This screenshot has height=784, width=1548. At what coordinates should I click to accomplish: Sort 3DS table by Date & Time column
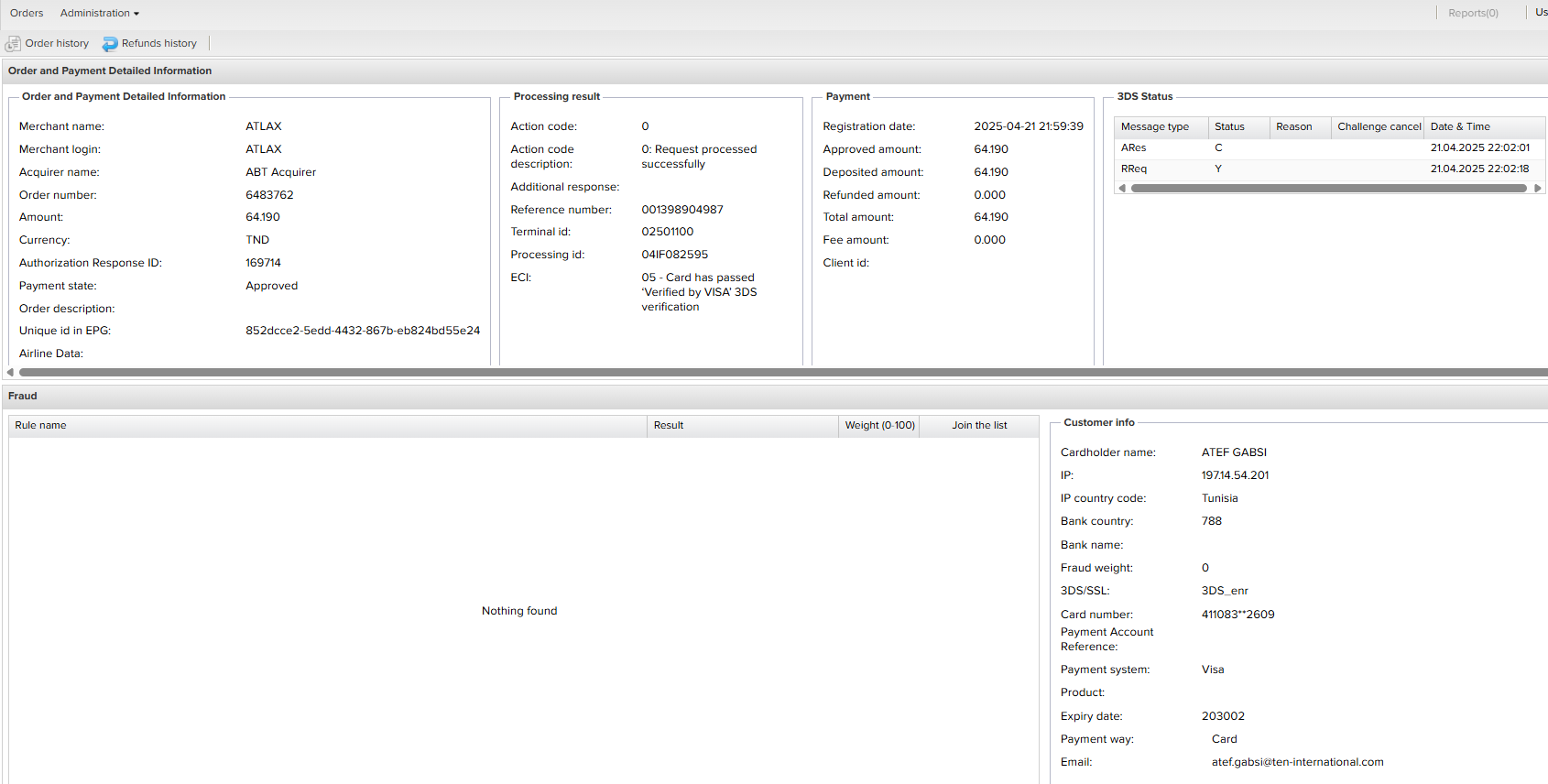tap(1460, 127)
